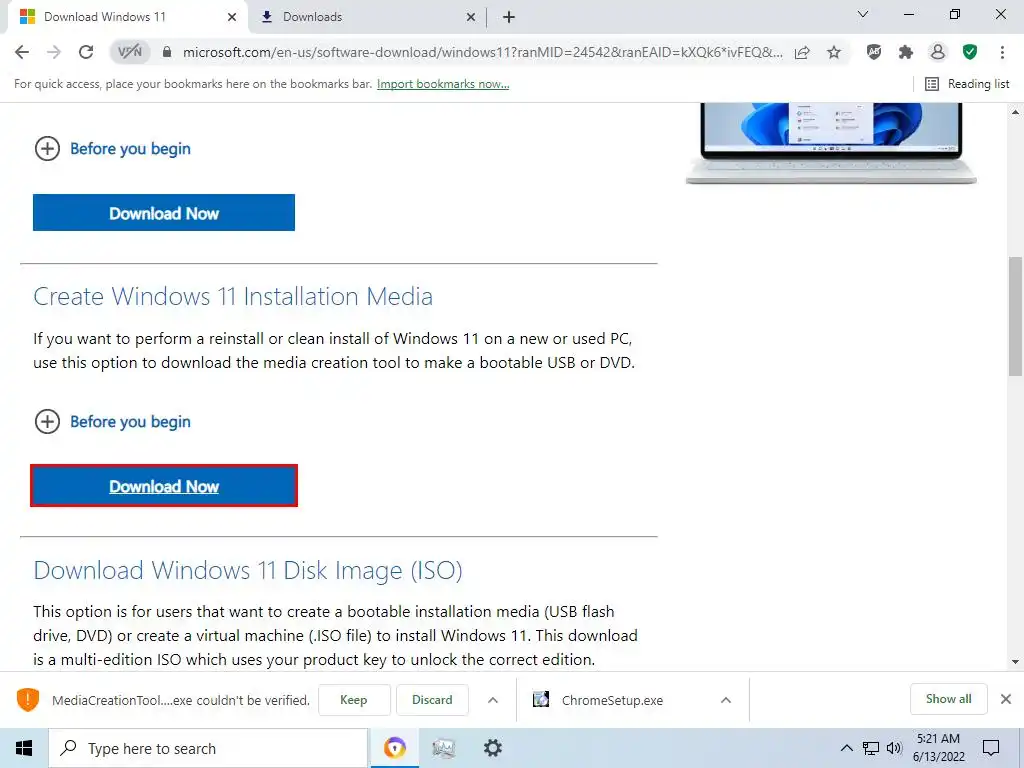The width and height of the screenshot is (1024, 768).
Task: Expand Before you begin under Installation Media
Action: tap(112, 422)
